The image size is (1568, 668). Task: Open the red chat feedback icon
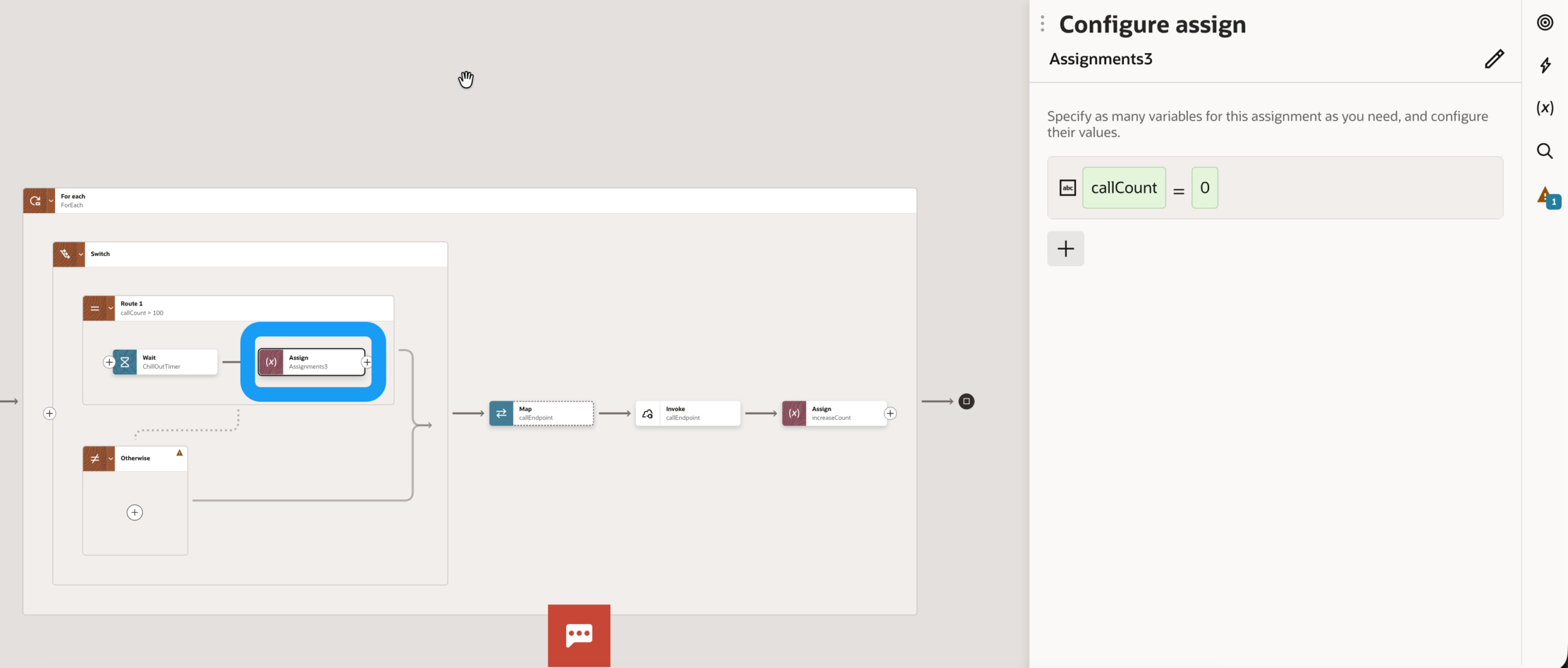tap(579, 635)
